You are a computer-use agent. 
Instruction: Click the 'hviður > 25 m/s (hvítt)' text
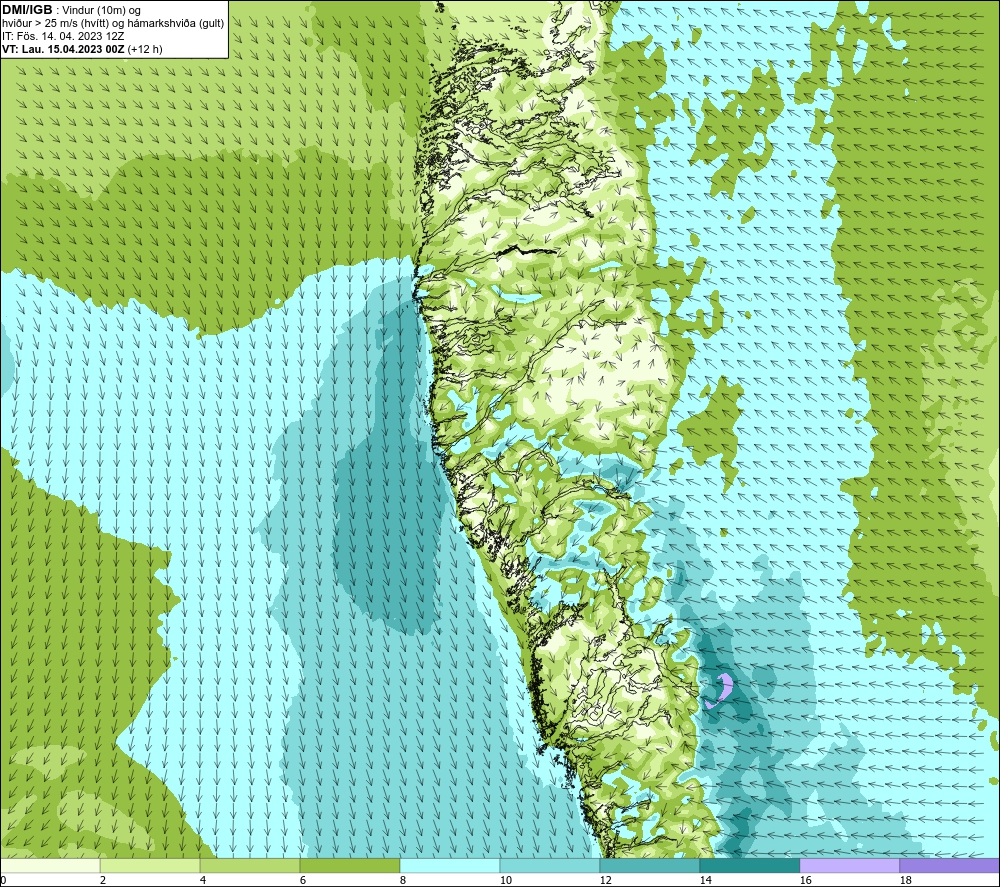pos(57,24)
